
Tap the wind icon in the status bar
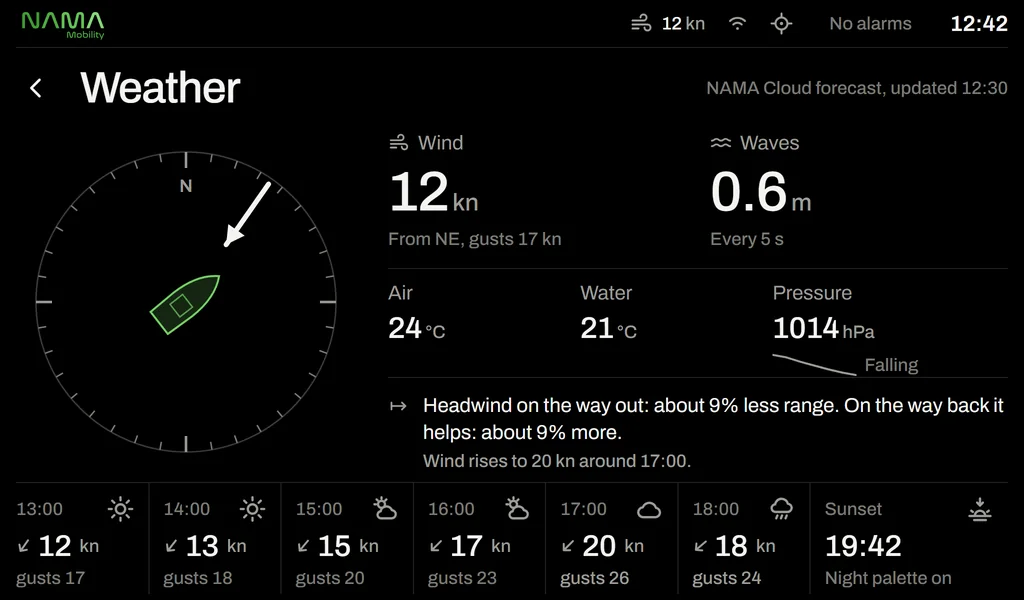(641, 24)
